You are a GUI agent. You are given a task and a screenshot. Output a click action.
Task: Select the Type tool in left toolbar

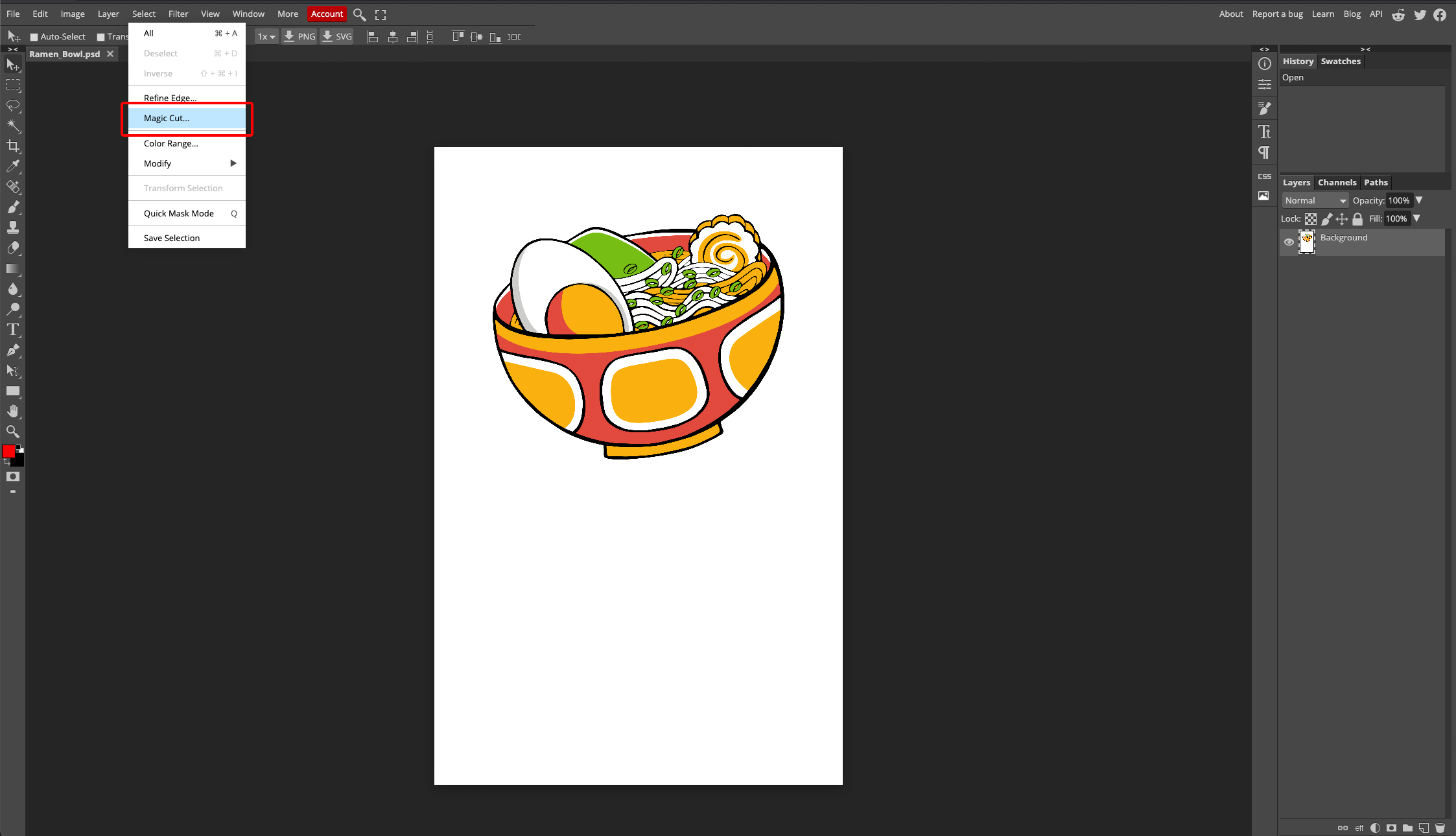[x=13, y=330]
